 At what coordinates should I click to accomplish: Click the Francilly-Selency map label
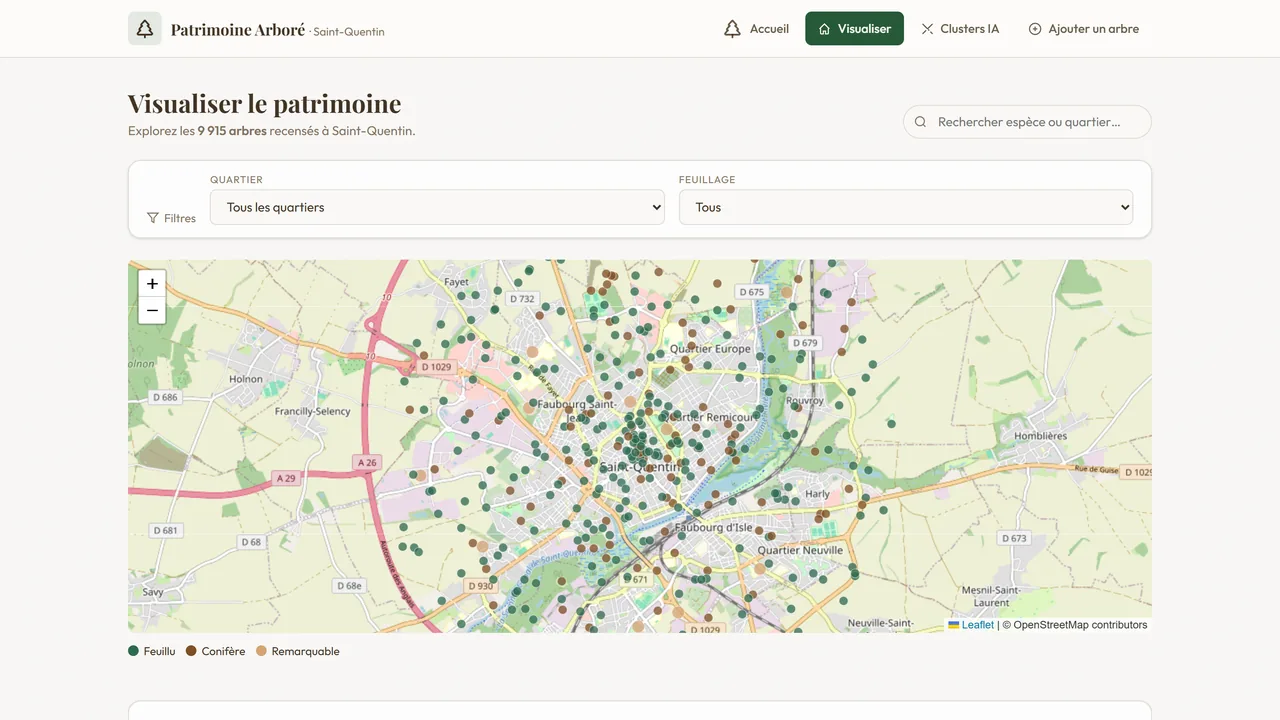pos(313,411)
